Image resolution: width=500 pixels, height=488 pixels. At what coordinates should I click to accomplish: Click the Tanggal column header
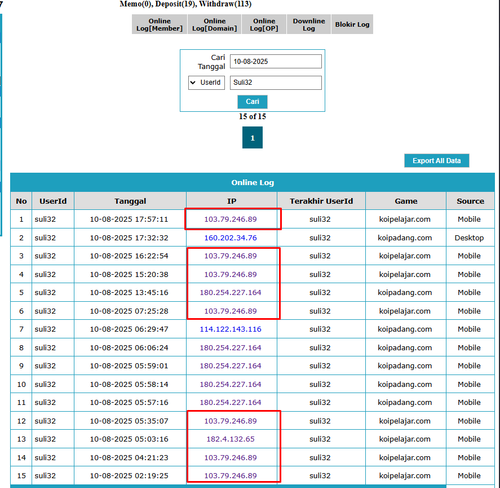click(130, 201)
